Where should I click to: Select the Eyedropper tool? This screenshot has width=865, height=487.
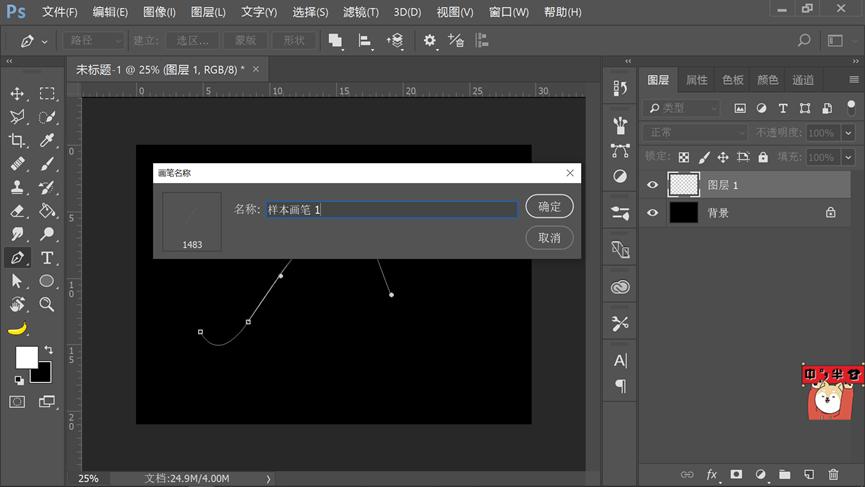[x=47, y=141]
